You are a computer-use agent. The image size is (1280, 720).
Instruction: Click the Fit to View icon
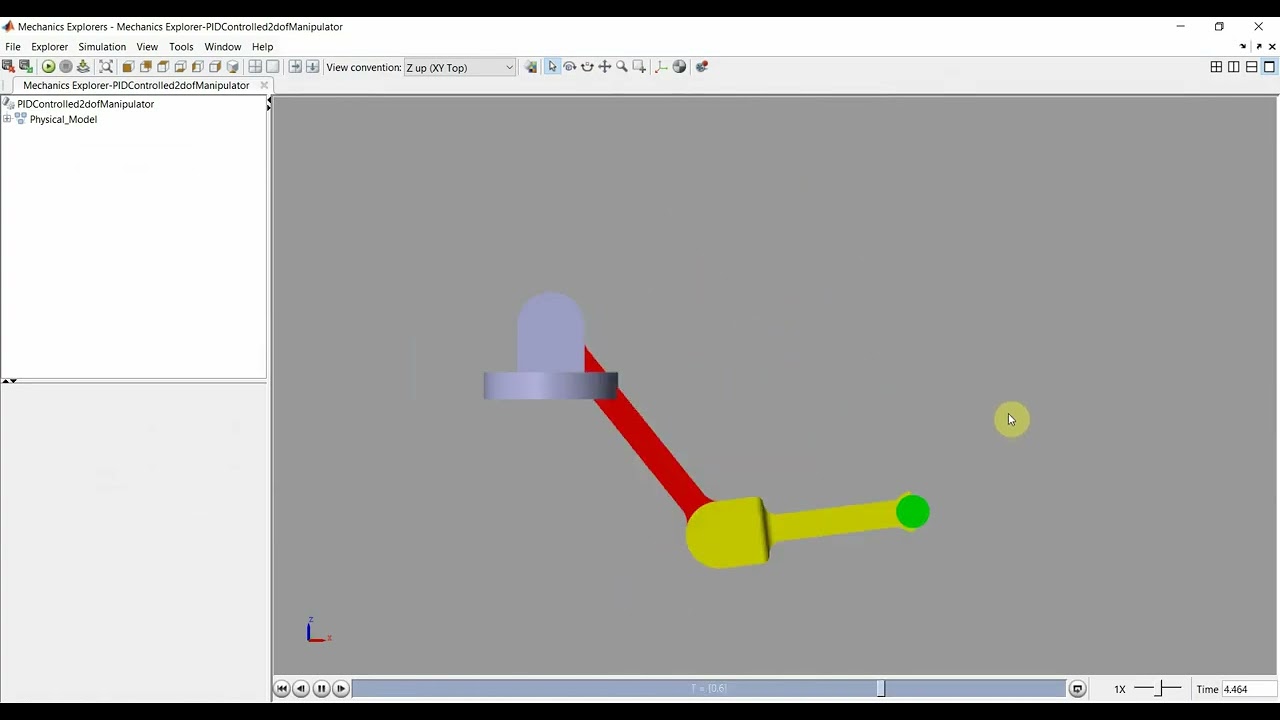point(106,67)
